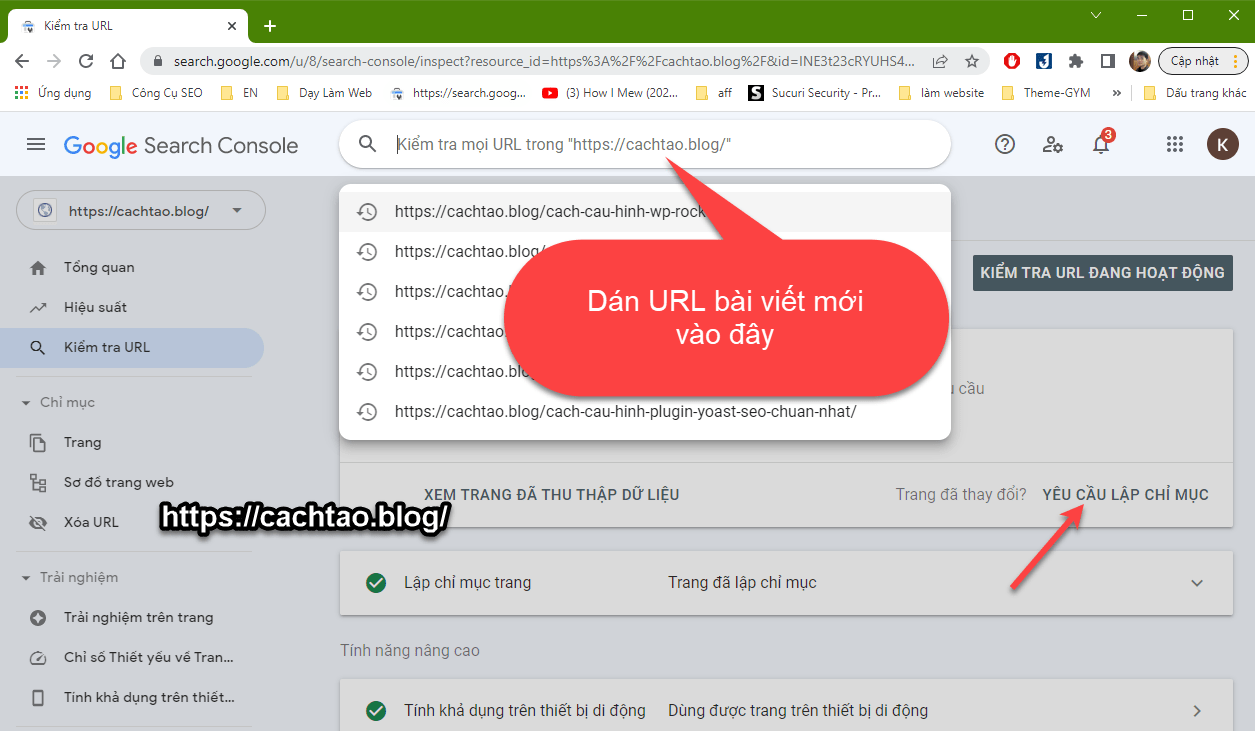The image size is (1255, 731).
Task: Click the search magnifier icon in URL inspection bar
Action: [x=368, y=145]
